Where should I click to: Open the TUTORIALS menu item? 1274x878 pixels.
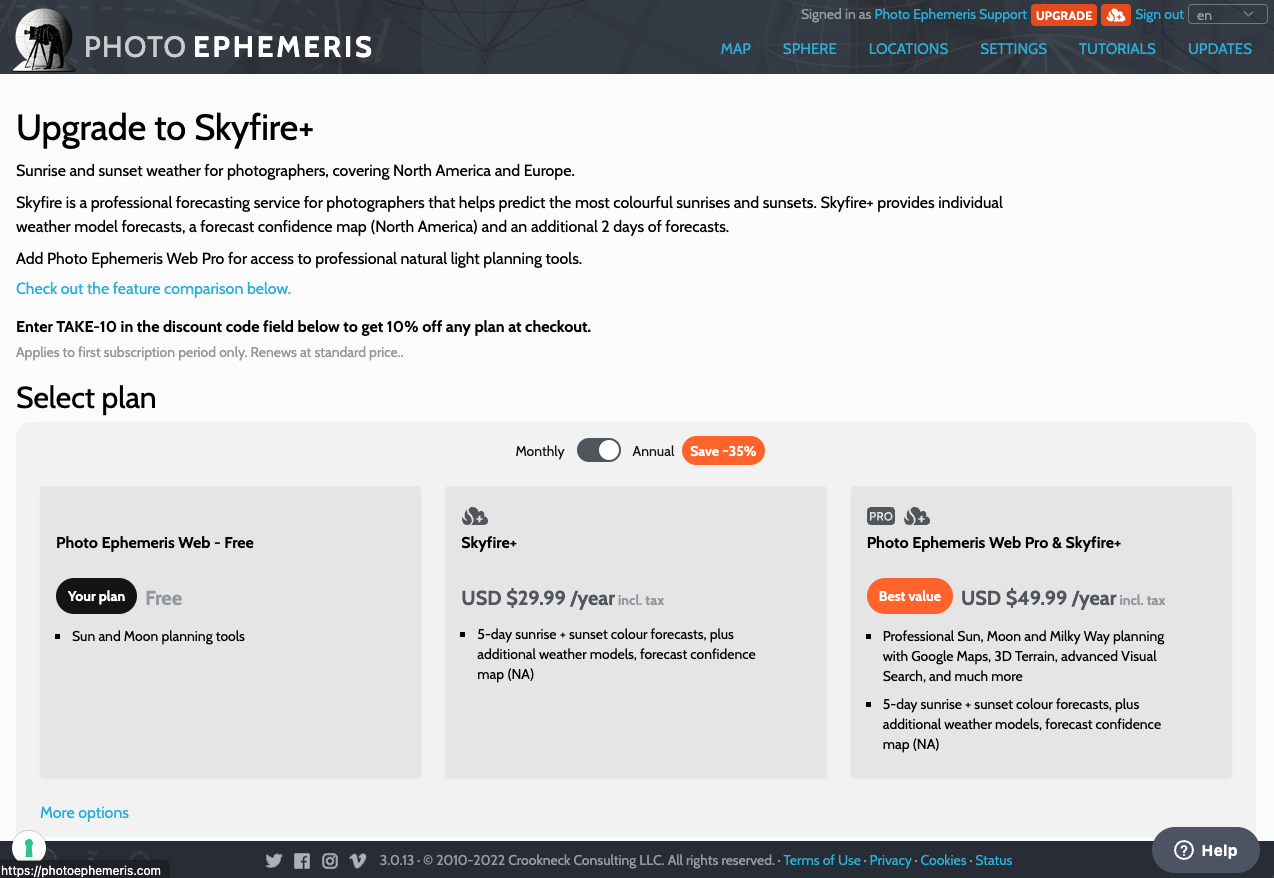[x=1117, y=48]
